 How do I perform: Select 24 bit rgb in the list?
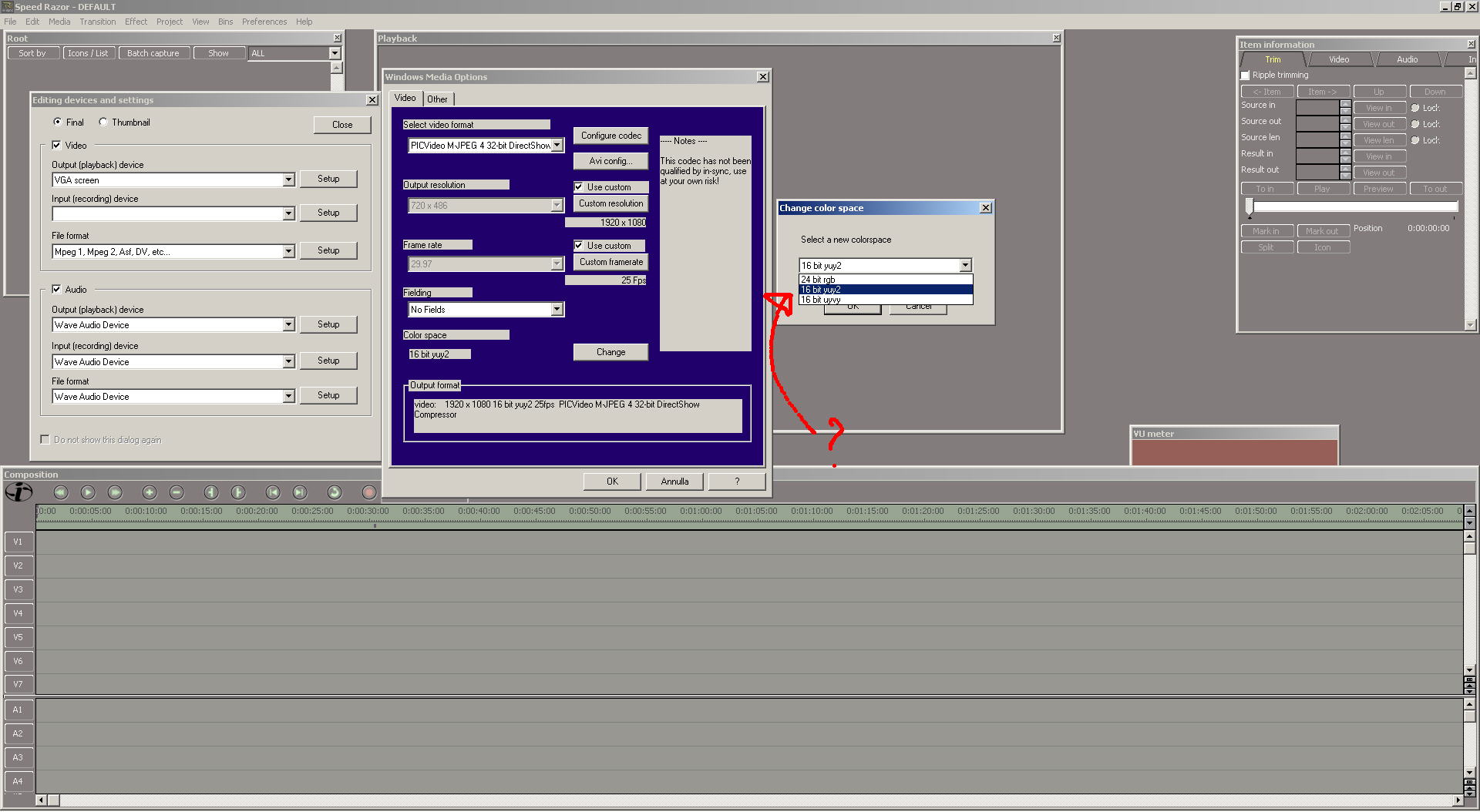pyautogui.click(x=886, y=280)
